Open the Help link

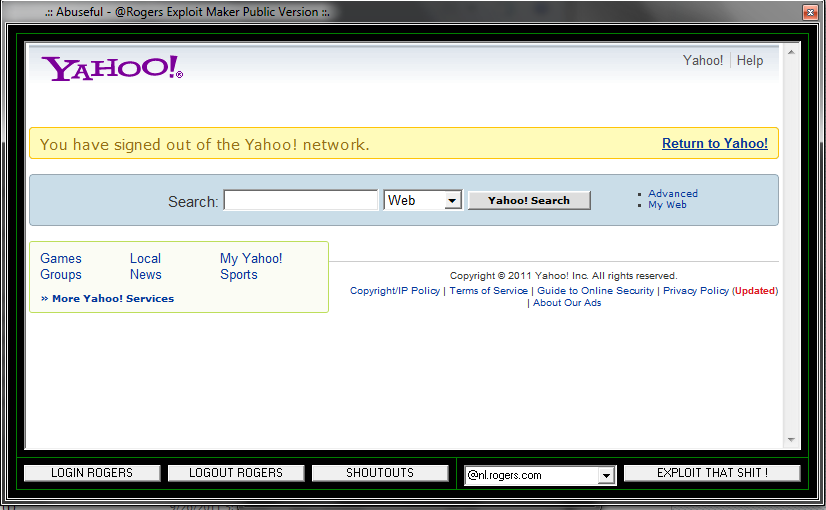750,61
